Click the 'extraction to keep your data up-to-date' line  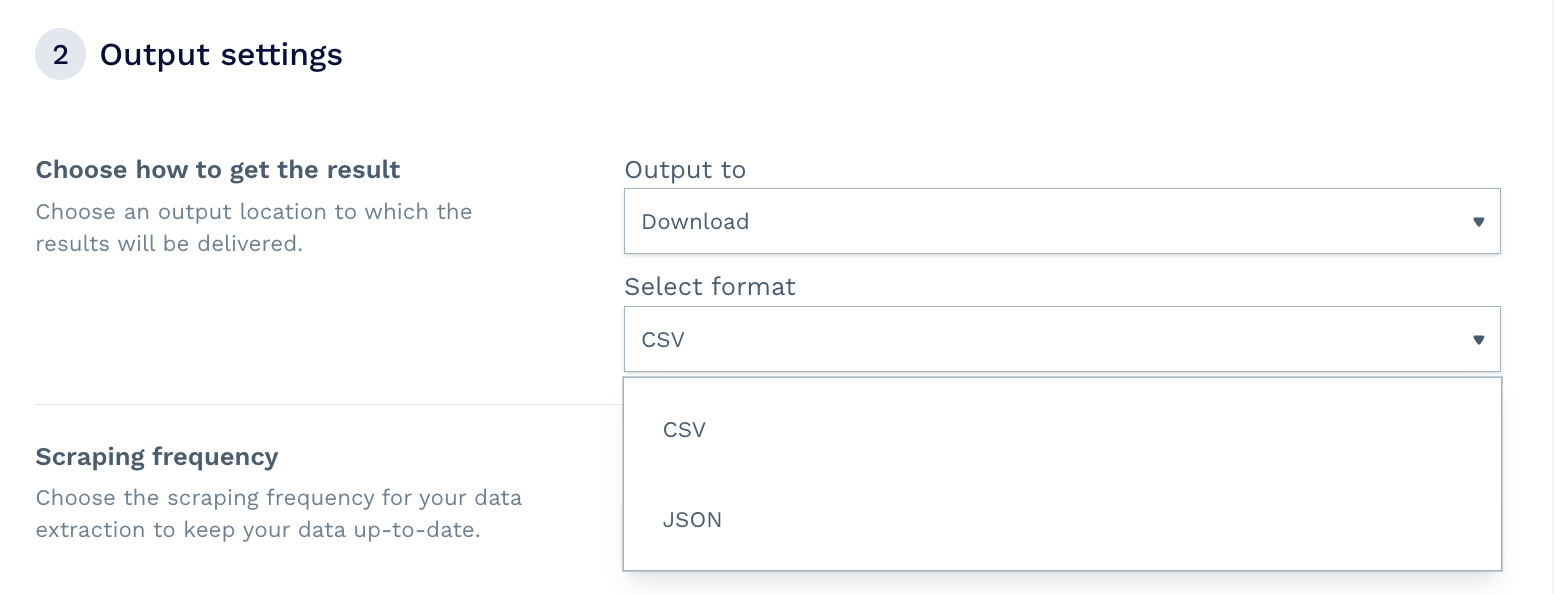tap(258, 529)
